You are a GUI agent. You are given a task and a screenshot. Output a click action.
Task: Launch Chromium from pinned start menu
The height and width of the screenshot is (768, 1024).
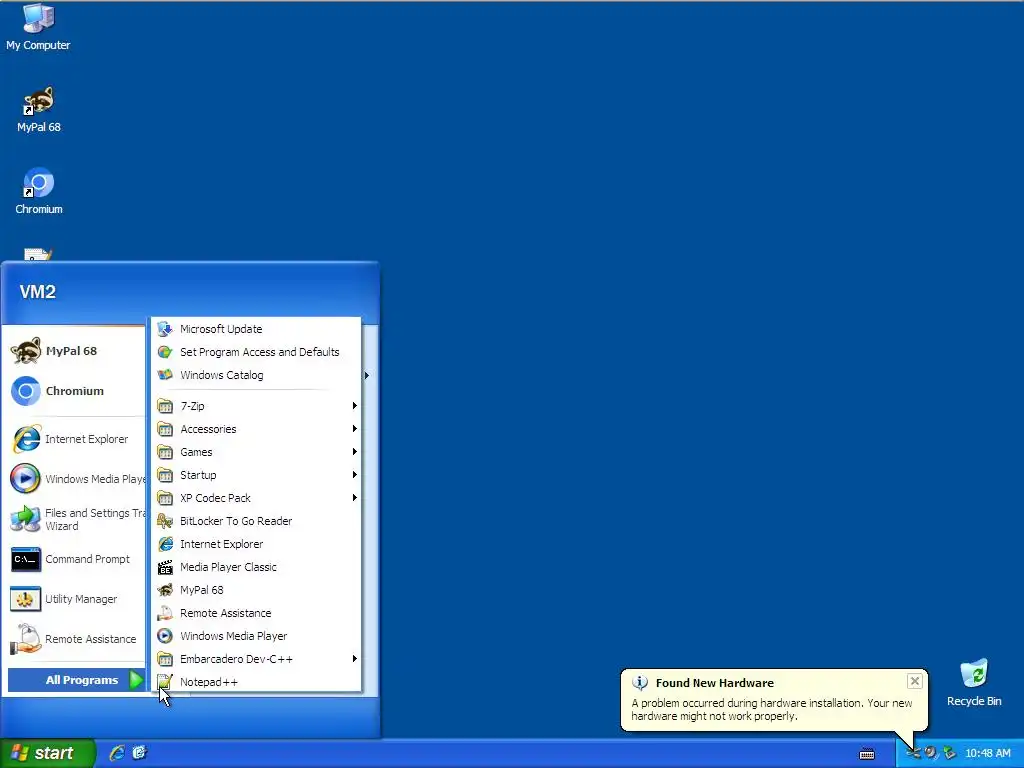73,391
